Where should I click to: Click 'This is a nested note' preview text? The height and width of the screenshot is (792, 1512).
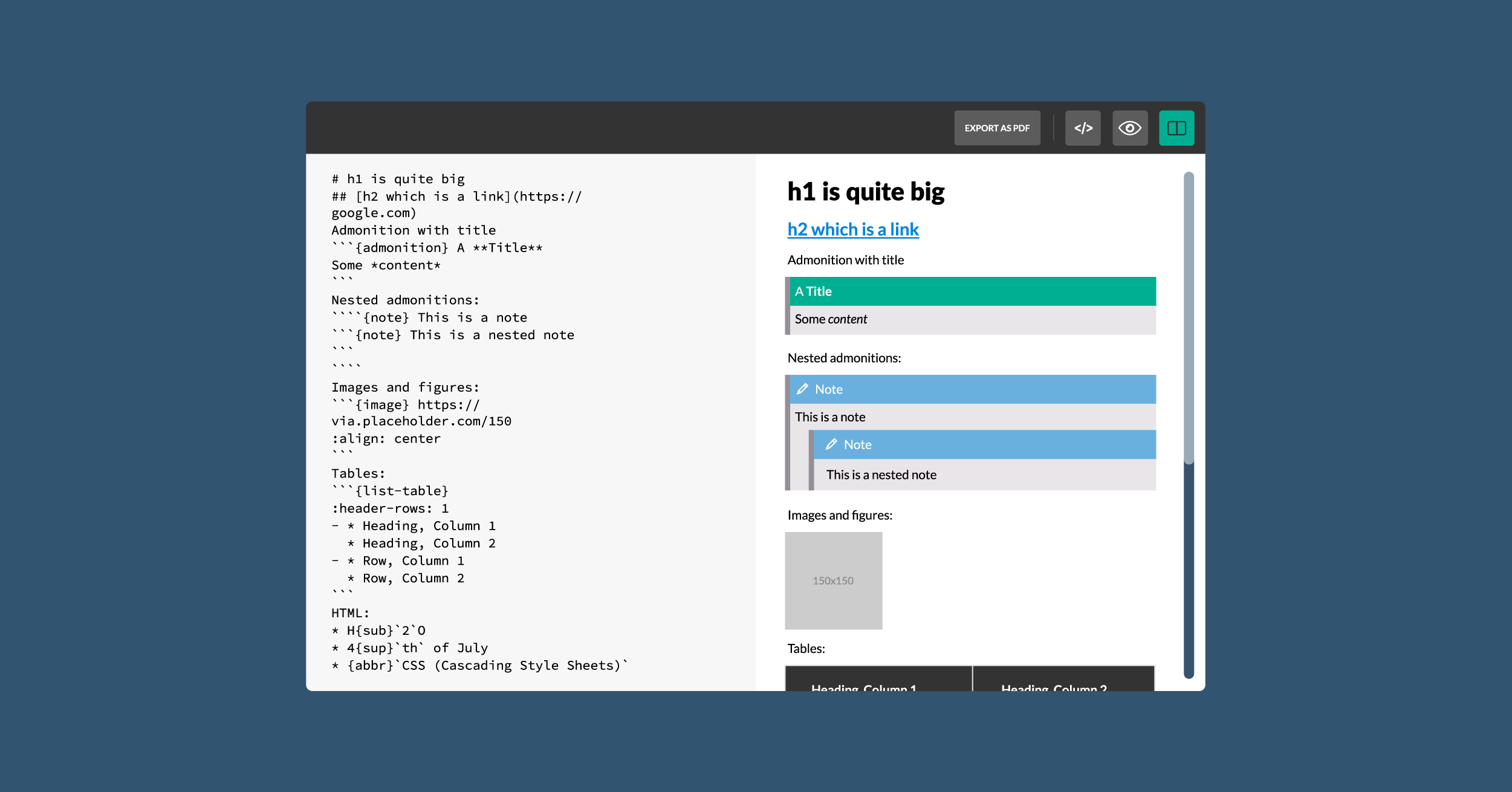881,475
